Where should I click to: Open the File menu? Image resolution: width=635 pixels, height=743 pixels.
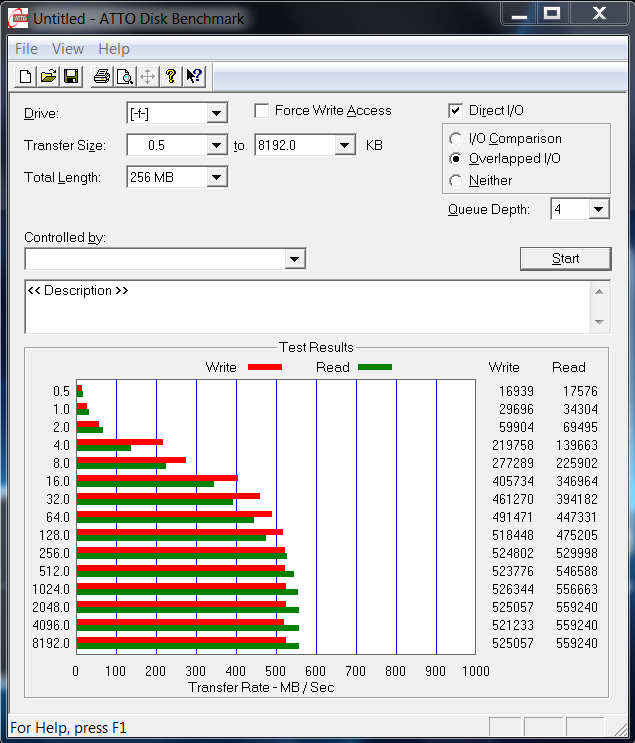[x=26, y=49]
